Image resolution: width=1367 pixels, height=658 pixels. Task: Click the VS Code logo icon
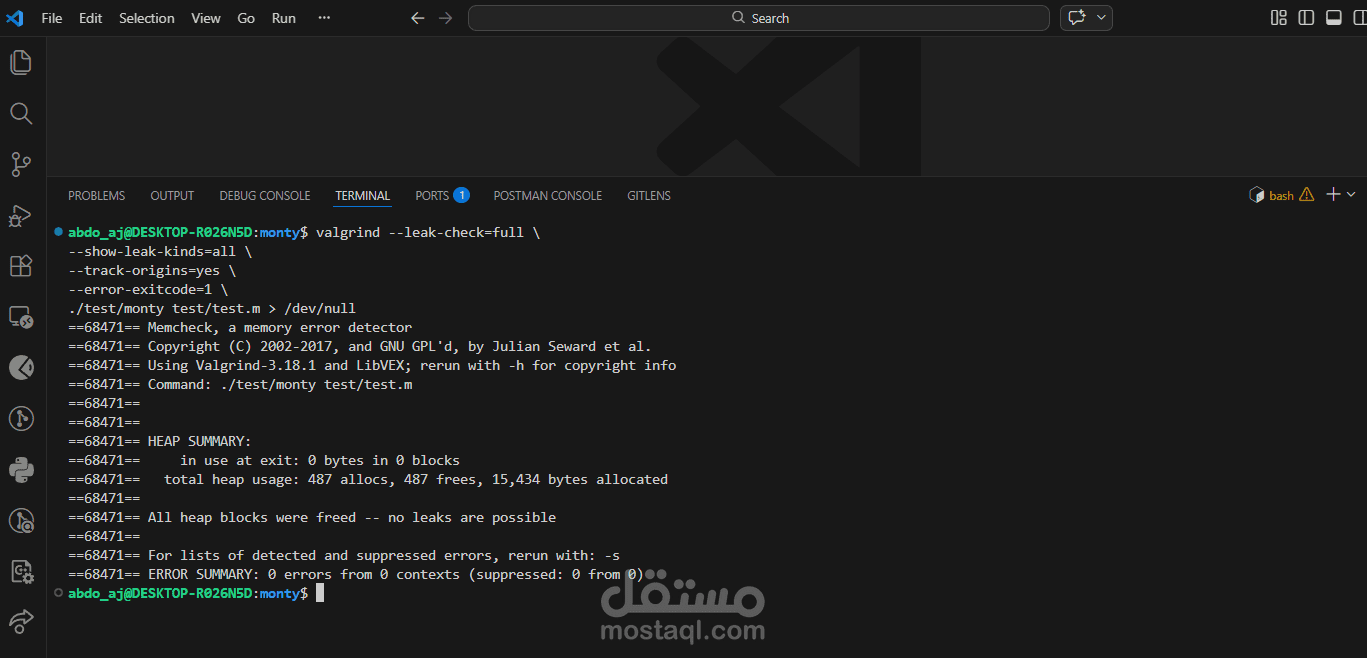click(15, 18)
